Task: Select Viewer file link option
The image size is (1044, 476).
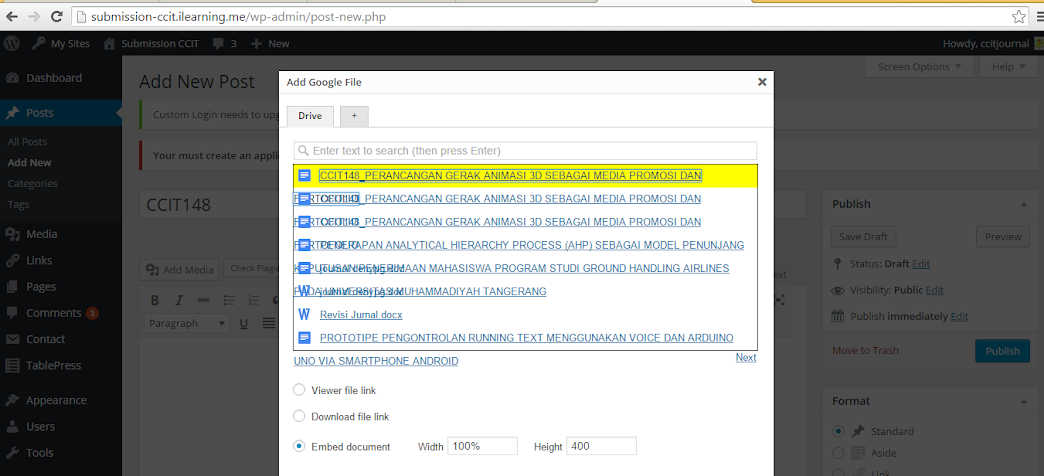Action: click(x=300, y=390)
